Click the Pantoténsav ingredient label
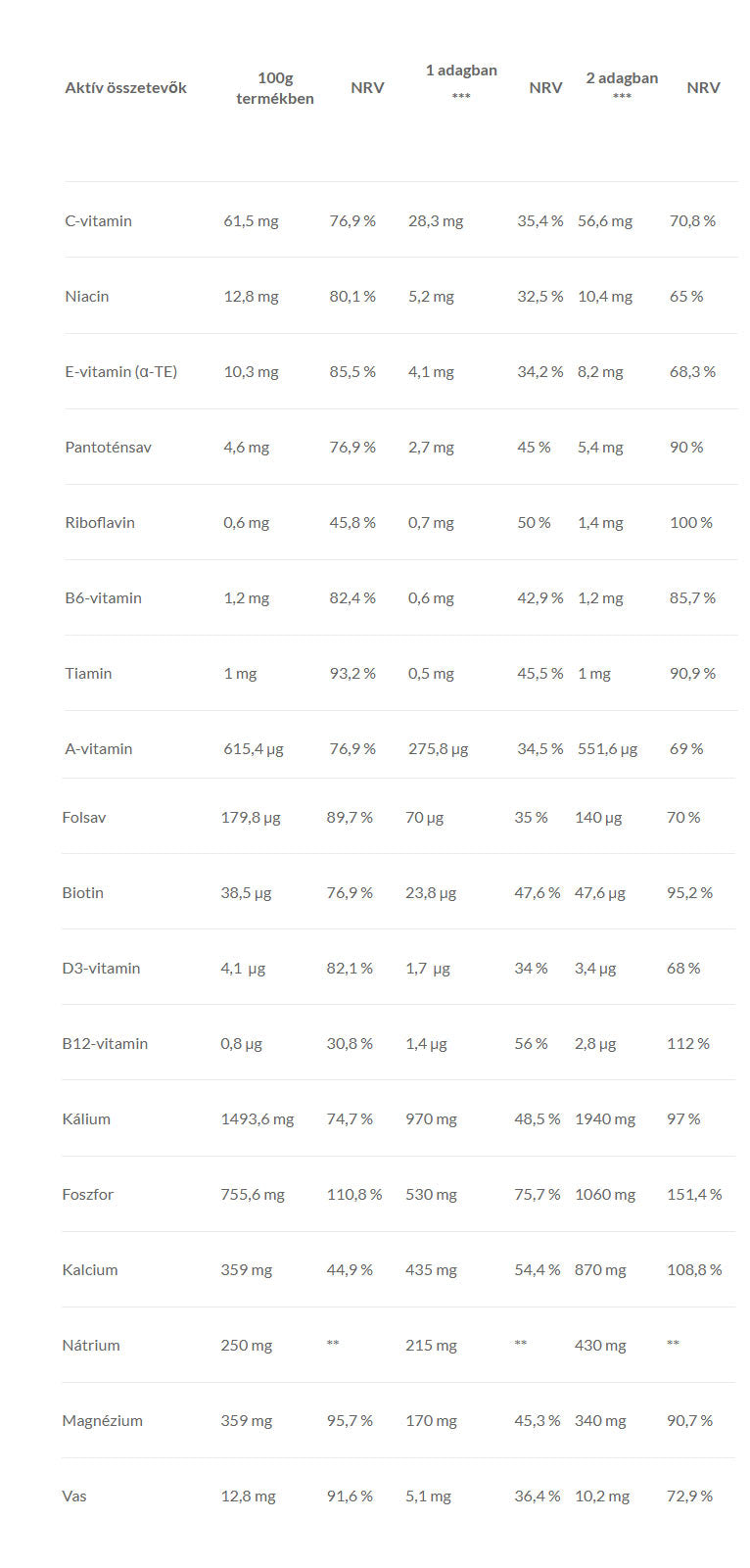Image resolution: width=750 pixels, height=1568 pixels. point(108,447)
